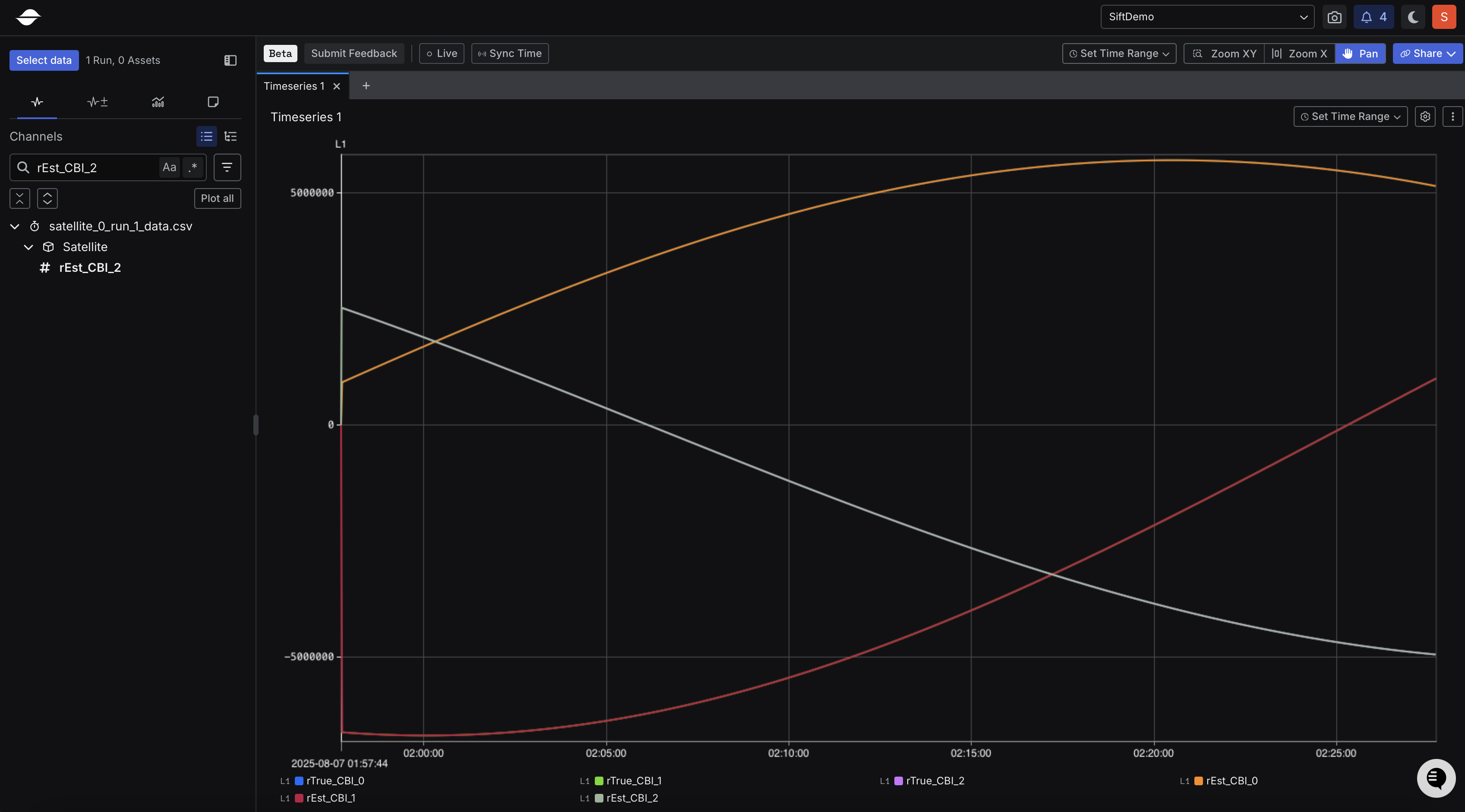1465x812 pixels.
Task: Click the rEst_CBI_0 orange legend swatch
Action: [x=1198, y=781]
